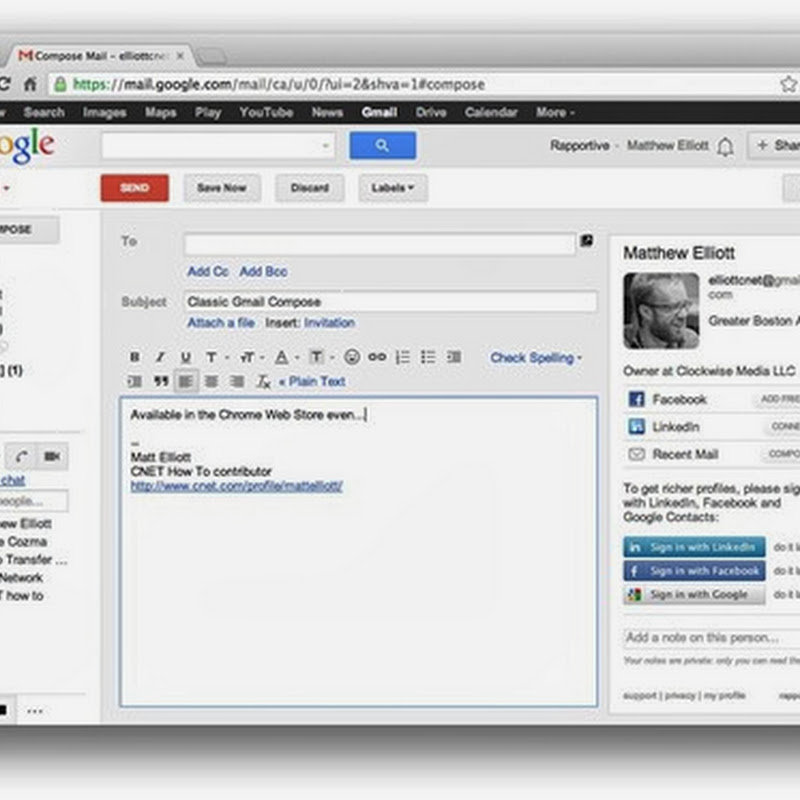
Task: Discard the current draft
Action: coord(310,188)
